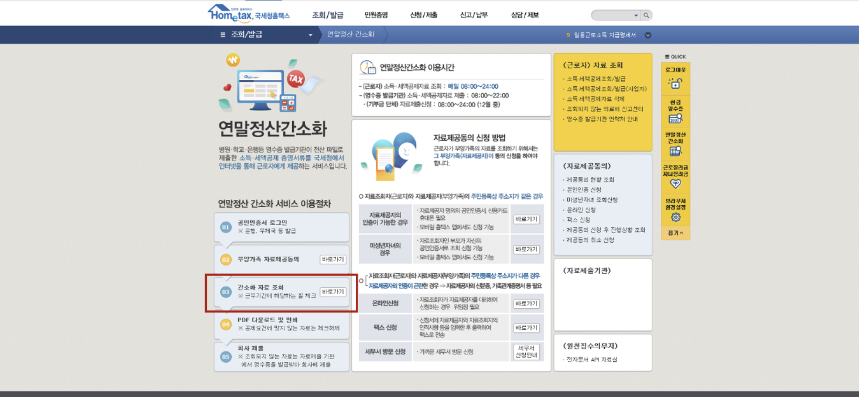Click the 회사 제출 step text
Viewport: 859px width, 397px height.
pos(251,348)
